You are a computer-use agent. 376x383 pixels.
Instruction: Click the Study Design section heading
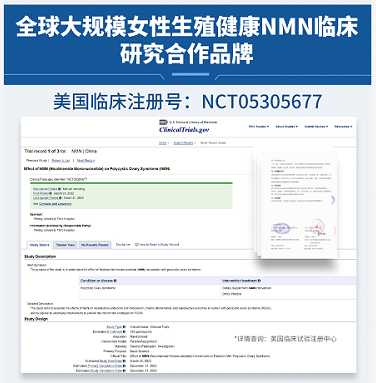pyautogui.click(x=36, y=319)
